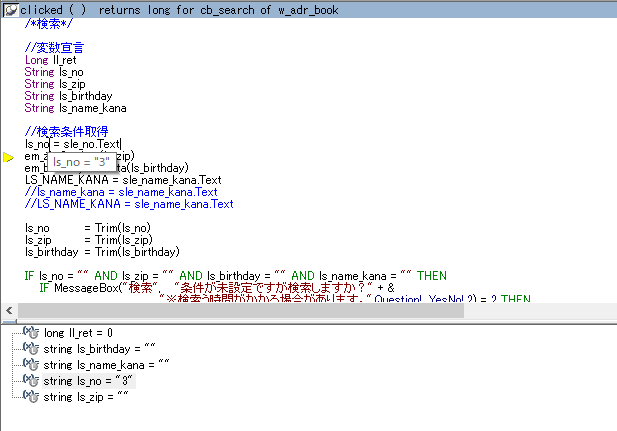The width and height of the screenshot is (617, 431).
Task: Click the icon beside string ls_no variable
Action: pos(31,380)
